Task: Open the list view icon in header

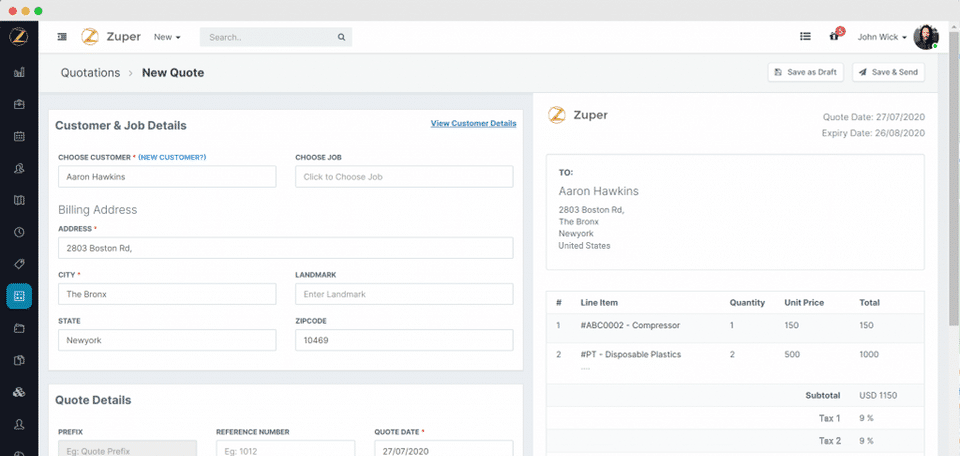Action: click(x=805, y=37)
